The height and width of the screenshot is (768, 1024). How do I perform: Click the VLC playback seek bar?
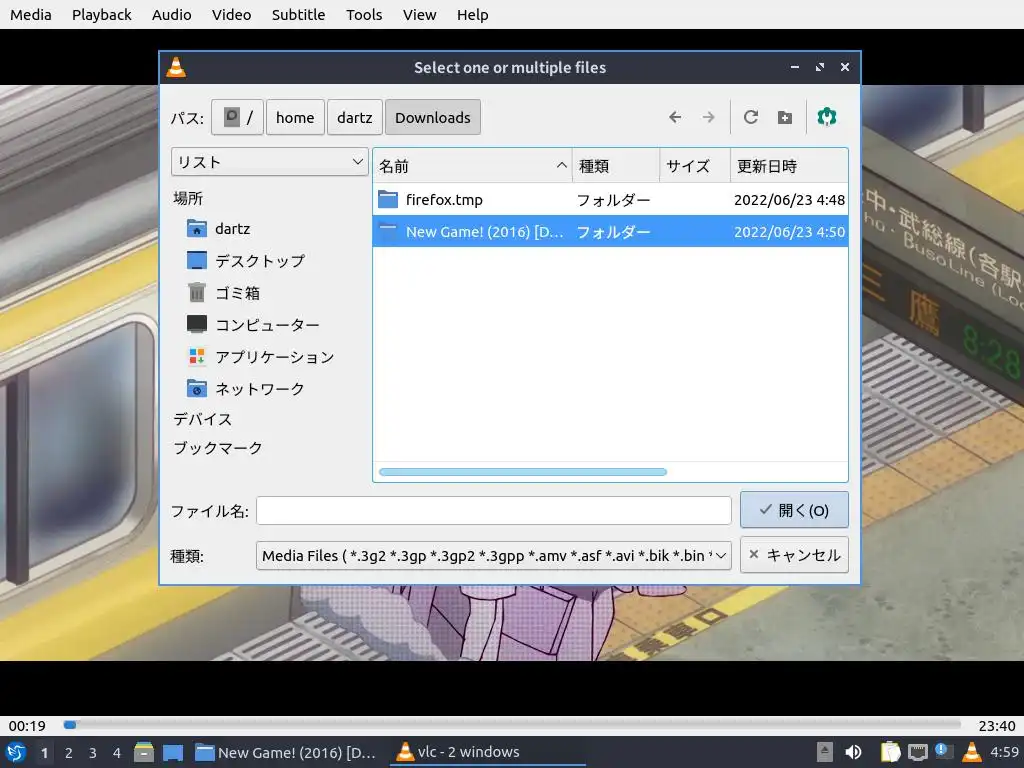[512, 724]
